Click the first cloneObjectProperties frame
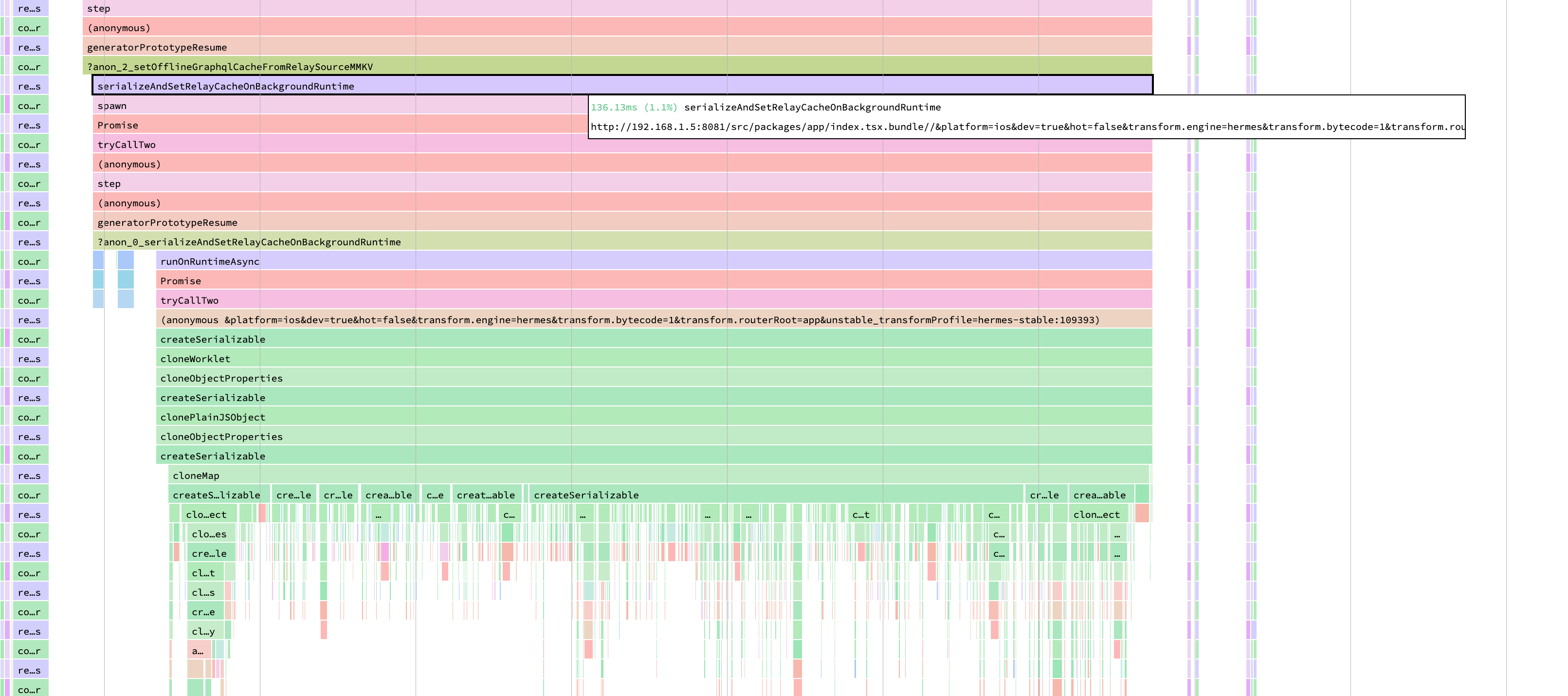 click(654, 378)
